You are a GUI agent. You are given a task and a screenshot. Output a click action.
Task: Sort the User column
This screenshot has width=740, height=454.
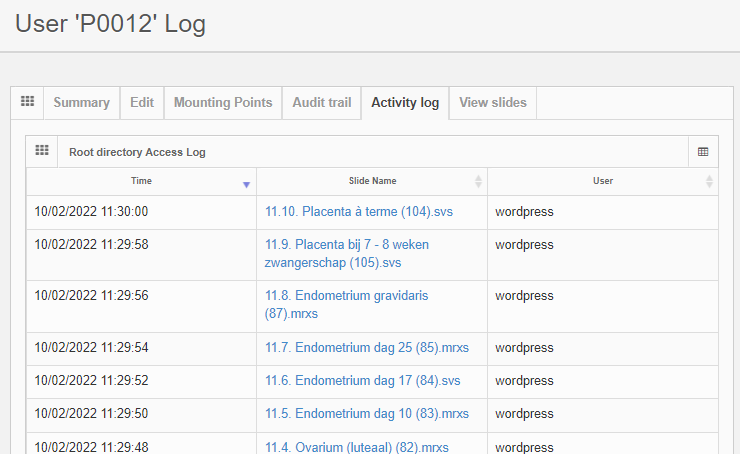coord(709,181)
